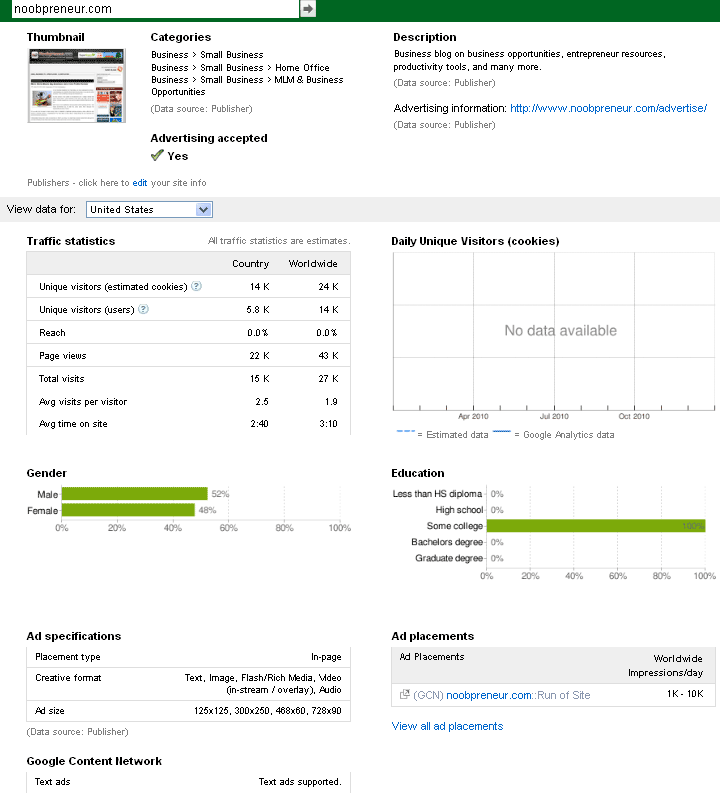
Task: Open the site thumbnail preview
Action: pyautogui.click(x=76, y=86)
